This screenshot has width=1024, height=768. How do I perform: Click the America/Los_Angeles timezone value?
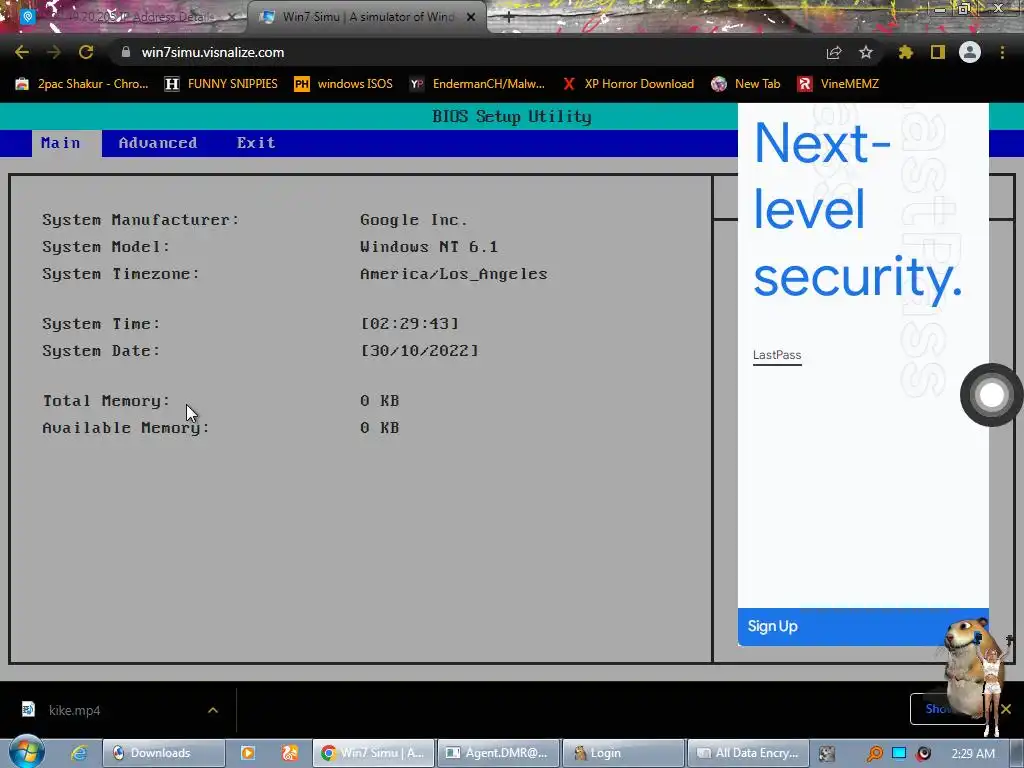click(454, 274)
